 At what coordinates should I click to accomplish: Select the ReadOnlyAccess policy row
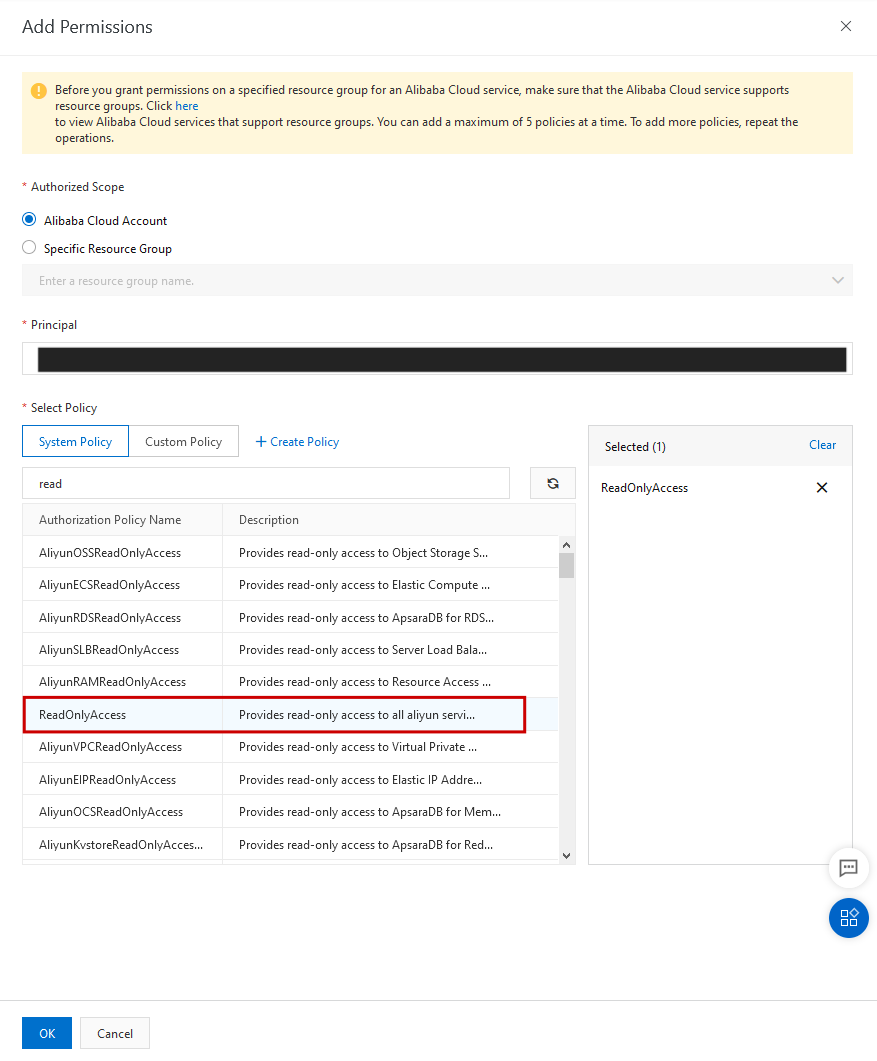point(290,715)
